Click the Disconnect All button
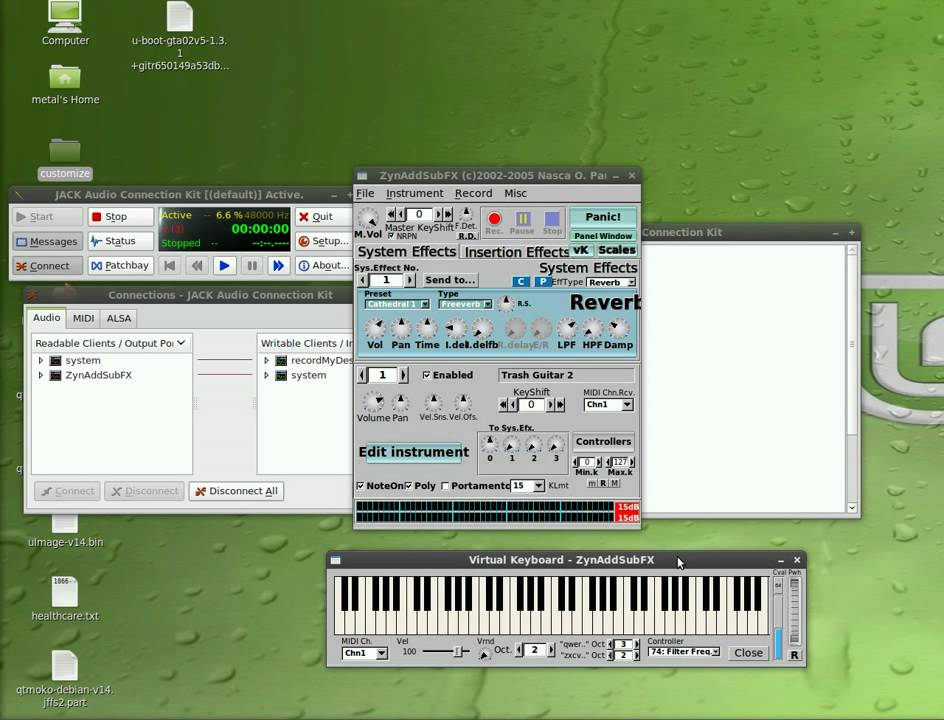Image resolution: width=944 pixels, height=720 pixels. coord(237,491)
